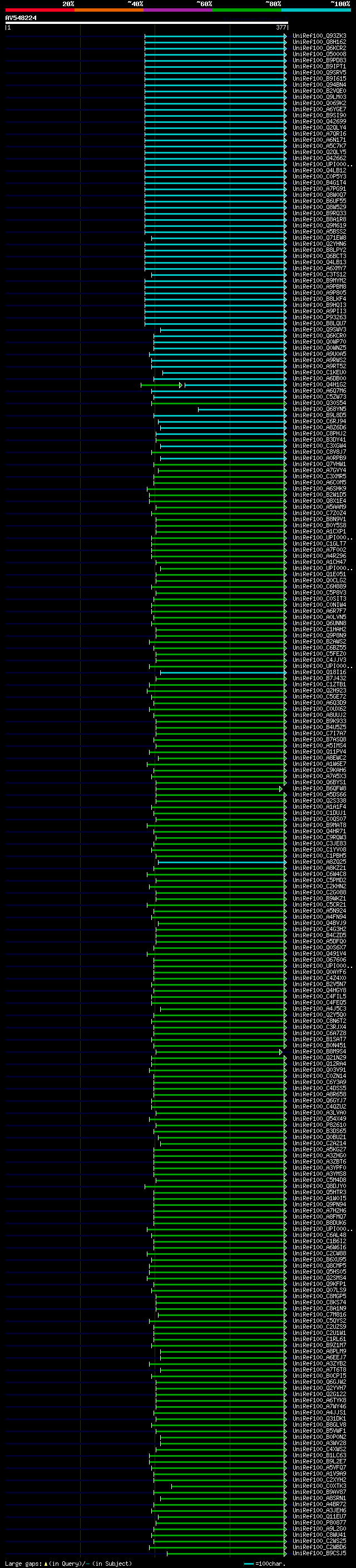Click the purple ~60% identity legend segment
Image resolution: width=356 pixels, height=1568 pixels.
tap(177, 10)
